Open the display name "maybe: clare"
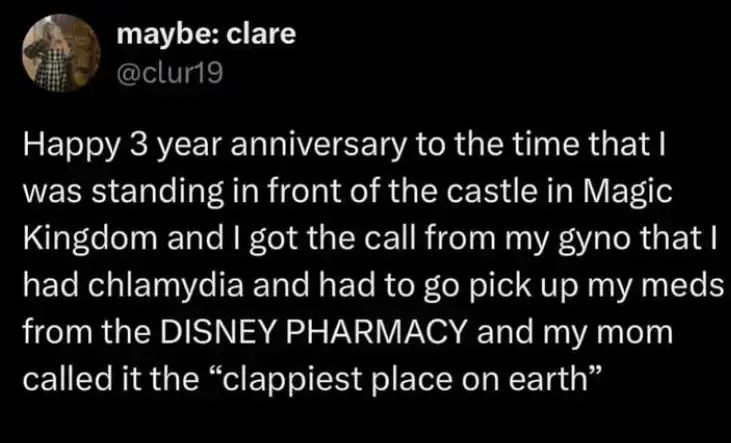The height and width of the screenshot is (443, 731). (x=207, y=35)
